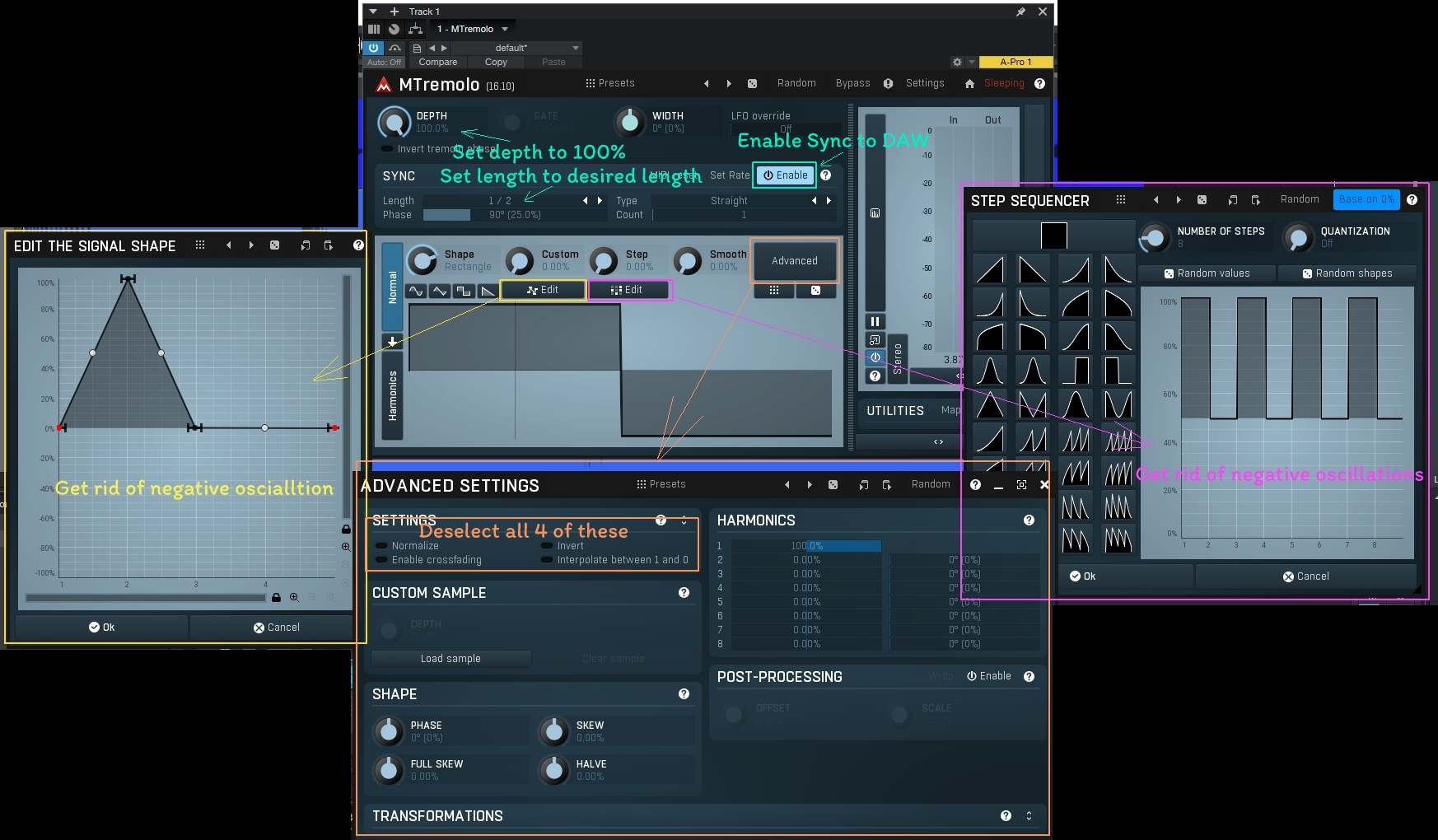Collapse Track 1 header triangle
This screenshot has height=840, width=1438.
[373, 12]
